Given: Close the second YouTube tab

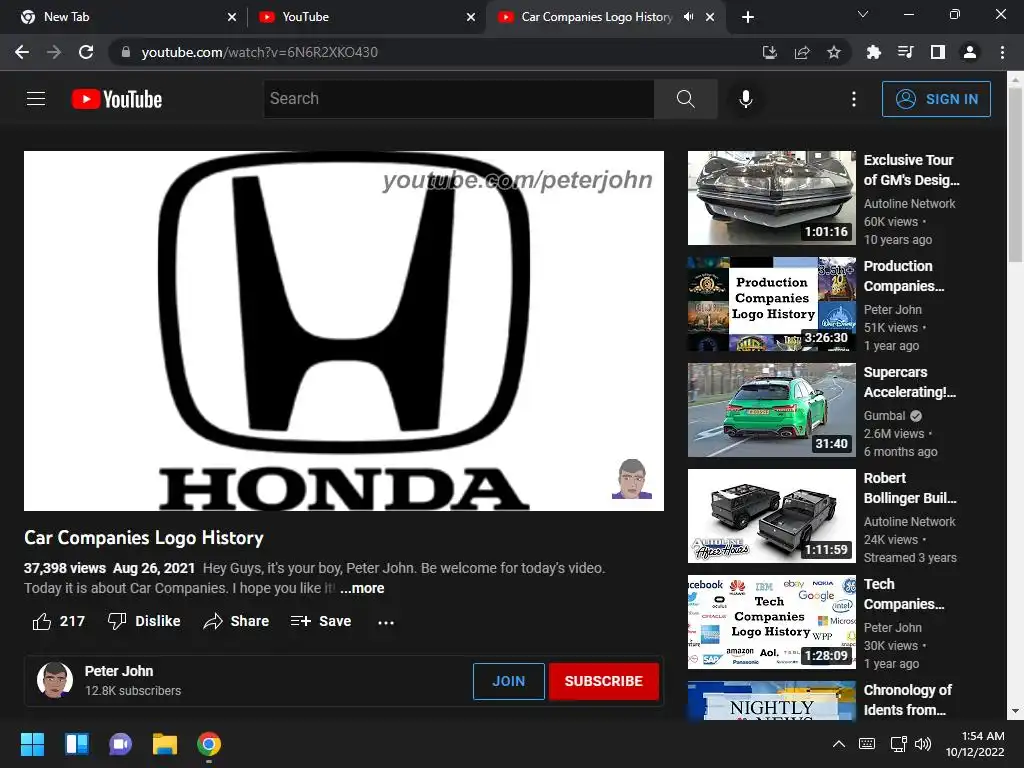Looking at the screenshot, I should pyautogui.click(x=471, y=18).
